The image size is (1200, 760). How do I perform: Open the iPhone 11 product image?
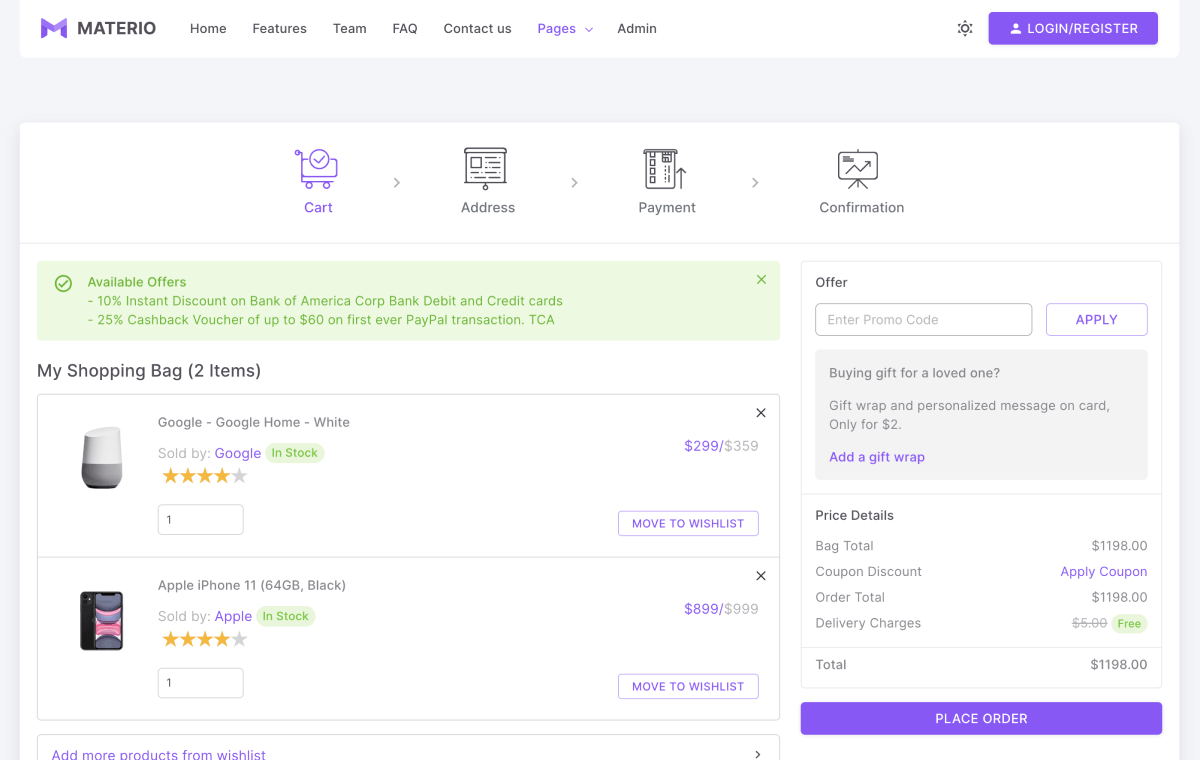click(102, 621)
